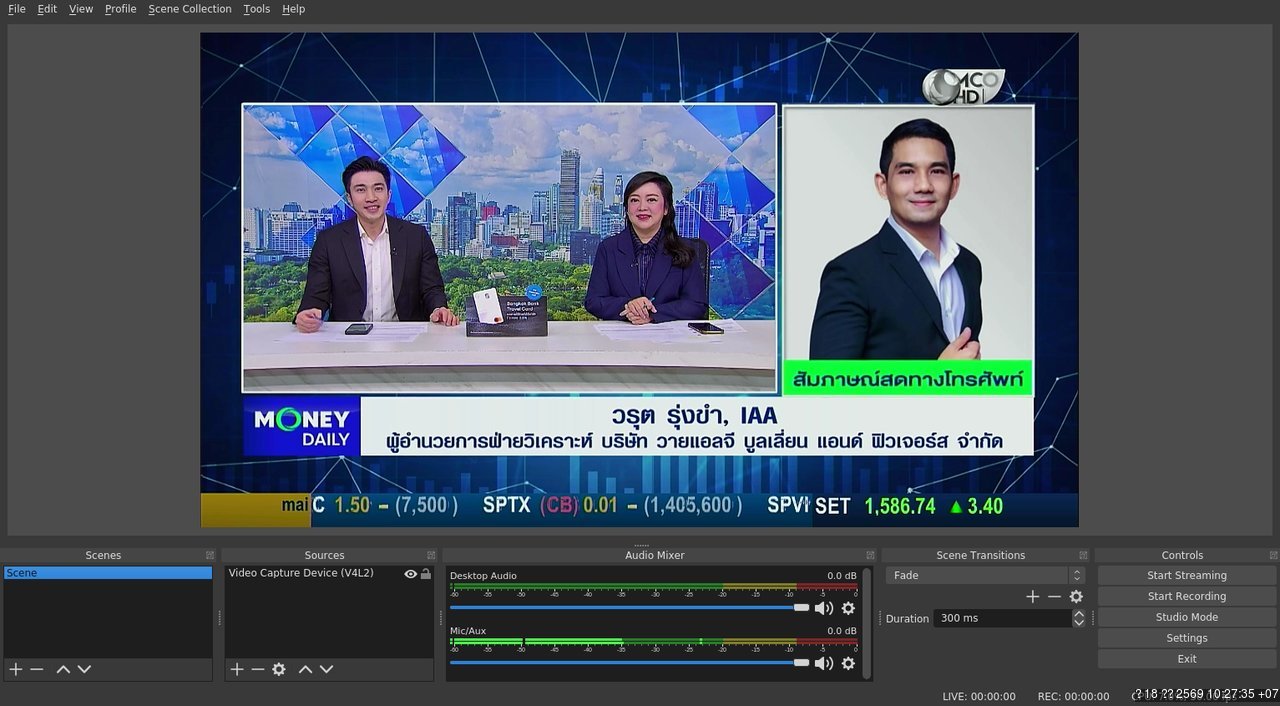The width and height of the screenshot is (1280, 706).
Task: Remove selected scene with minus icon
Action: coord(37,669)
